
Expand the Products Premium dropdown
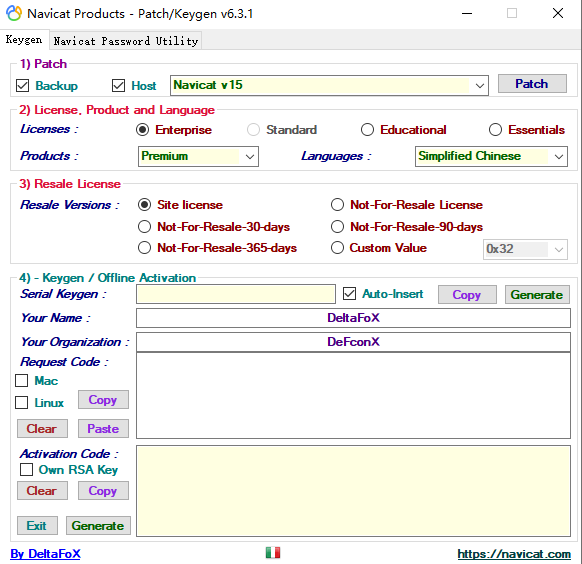(198, 156)
